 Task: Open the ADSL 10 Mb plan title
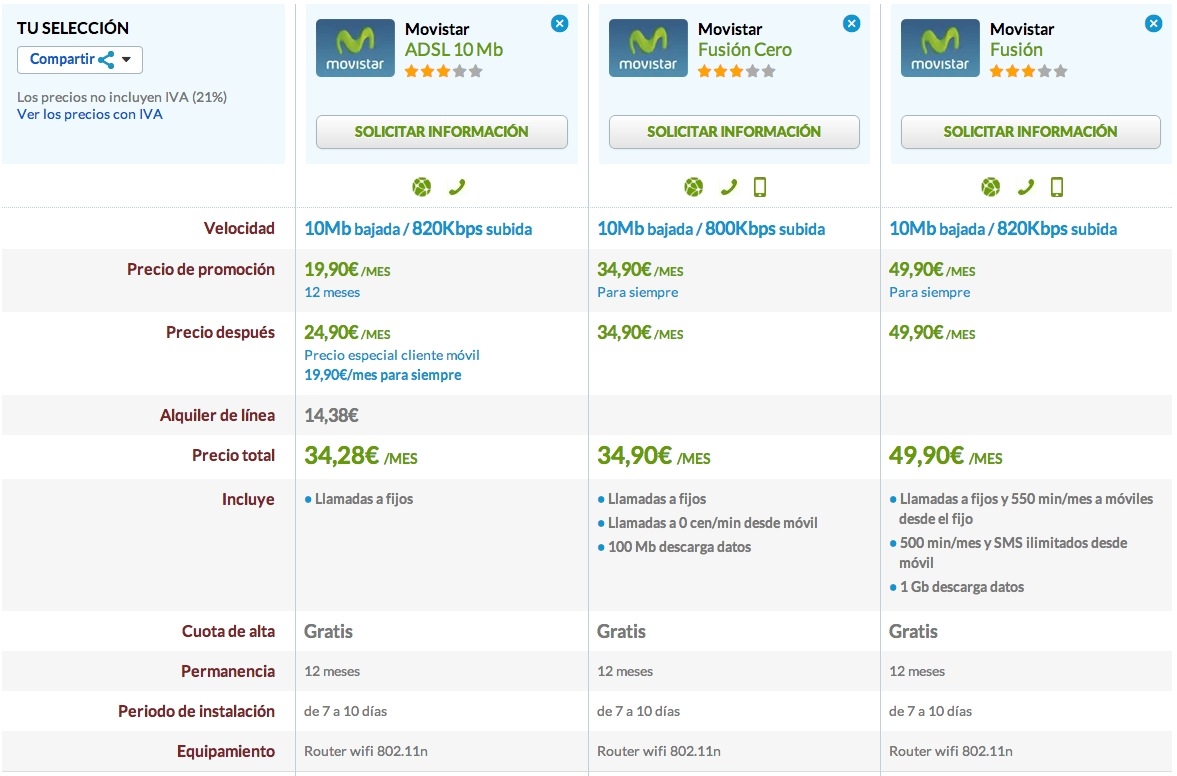click(453, 50)
